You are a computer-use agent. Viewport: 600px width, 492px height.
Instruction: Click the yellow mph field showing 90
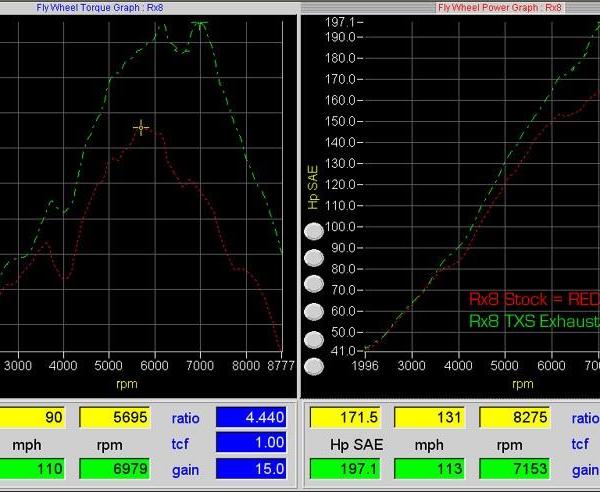(32, 417)
